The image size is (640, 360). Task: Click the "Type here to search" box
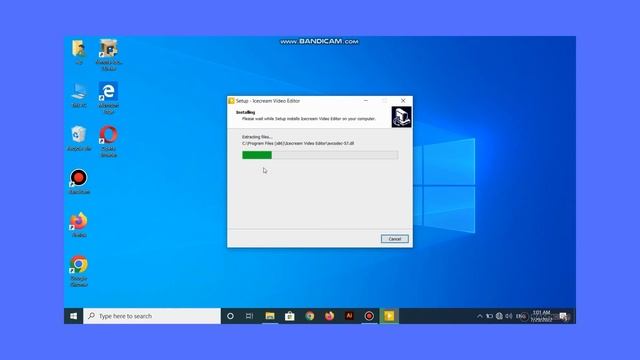(x=152, y=316)
